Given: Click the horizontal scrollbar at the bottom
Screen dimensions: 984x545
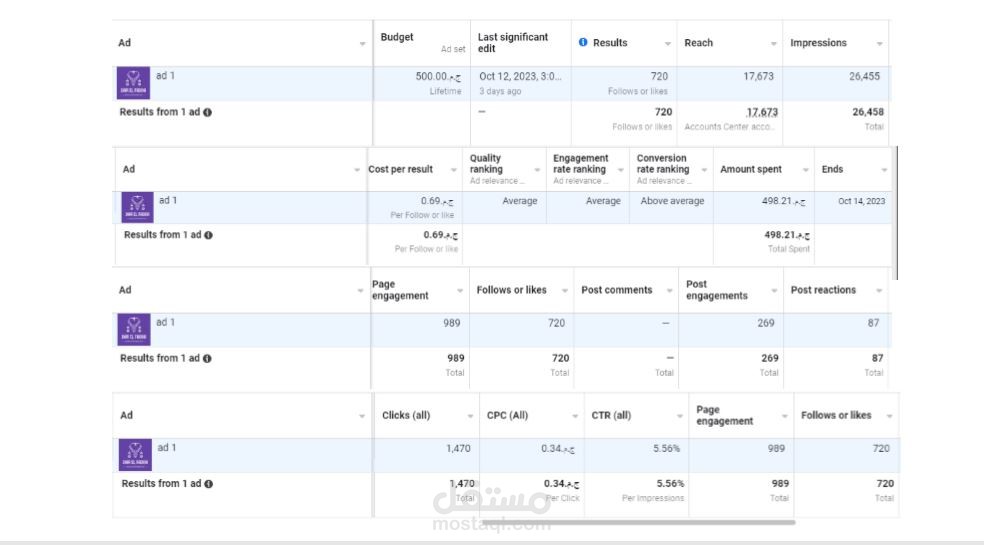Looking at the screenshot, I should tap(638, 522).
